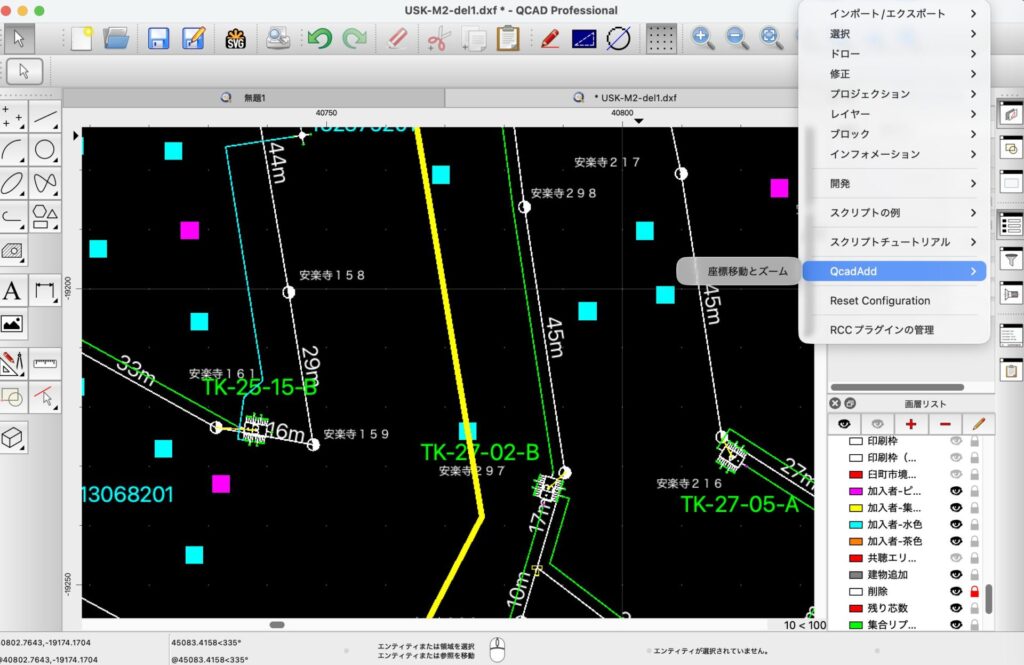This screenshot has width=1024, height=665.
Task: Expand the ブロック submenu arrow
Action: pos(973,134)
